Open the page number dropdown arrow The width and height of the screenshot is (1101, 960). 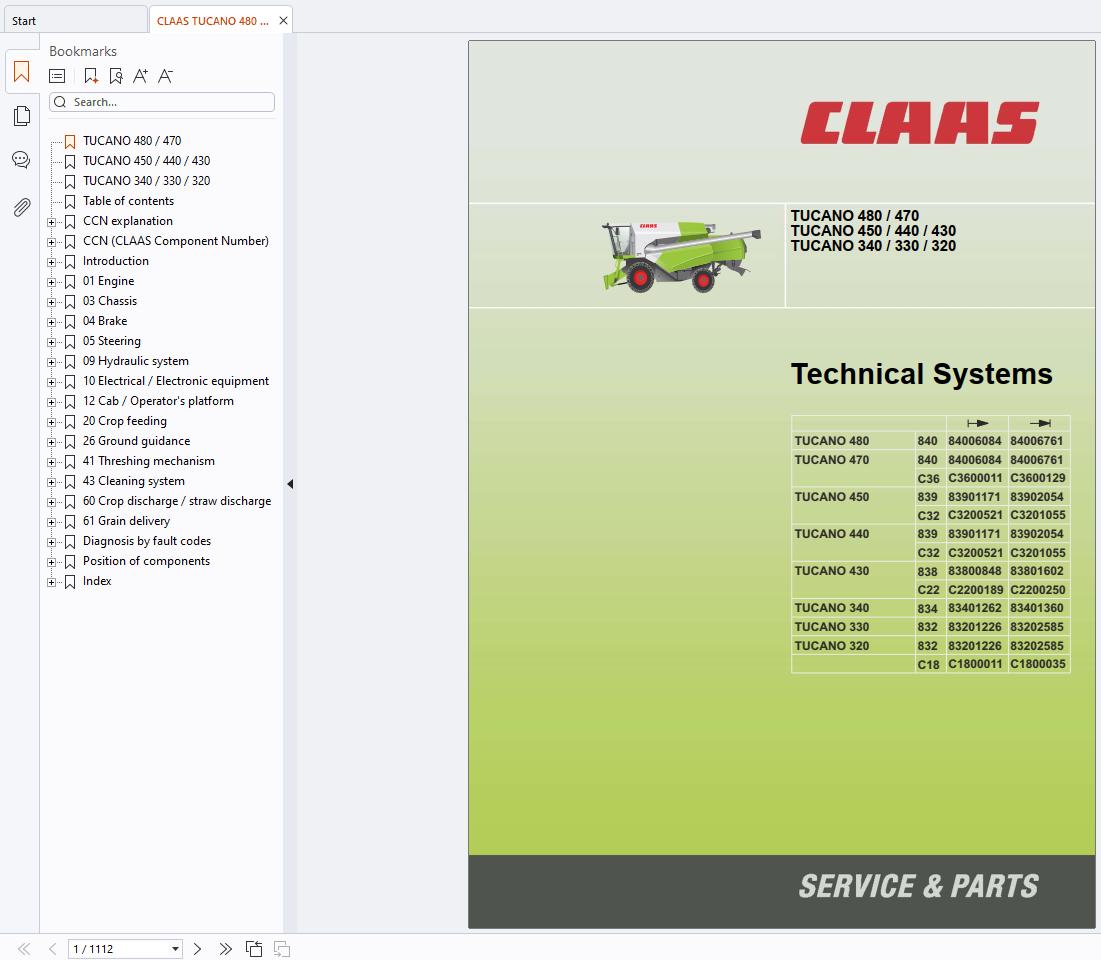pos(175,949)
